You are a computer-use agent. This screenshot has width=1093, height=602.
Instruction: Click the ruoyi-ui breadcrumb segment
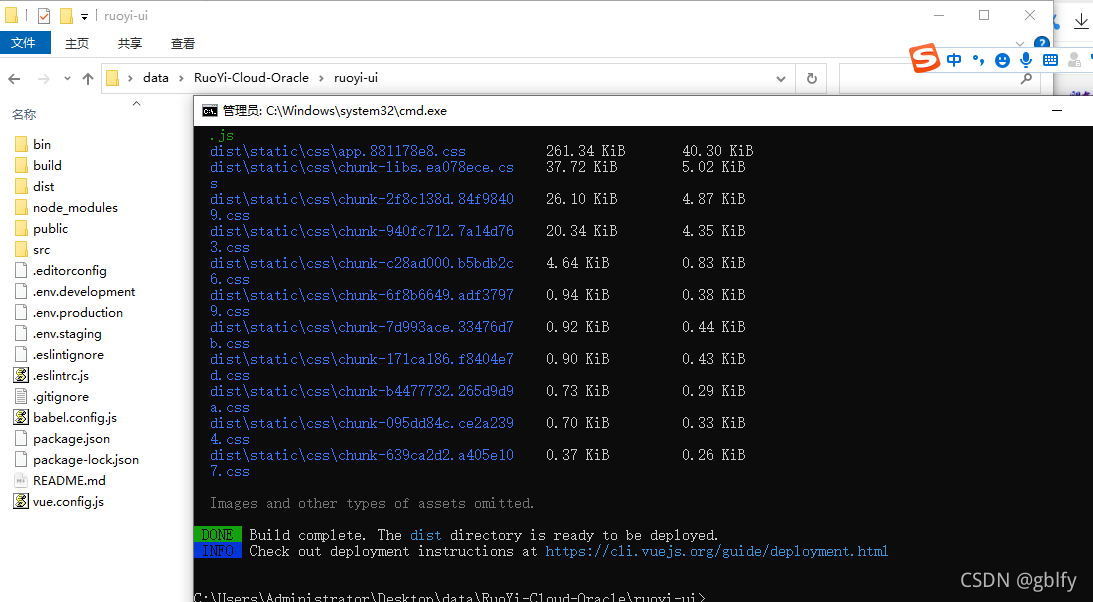[x=356, y=77]
